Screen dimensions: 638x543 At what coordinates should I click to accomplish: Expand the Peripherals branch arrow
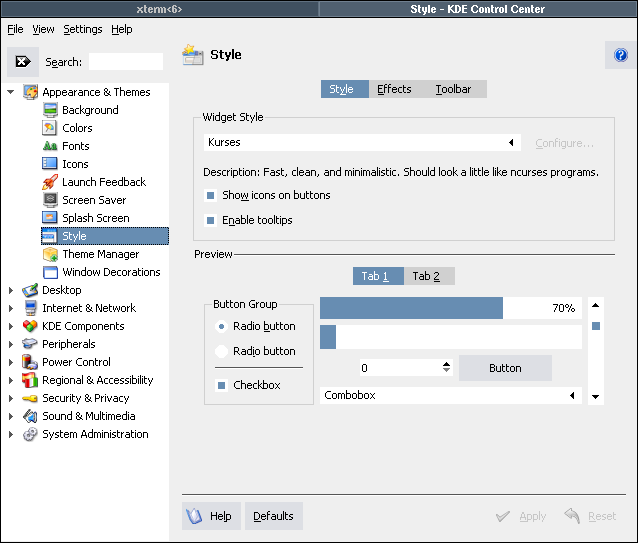tap(11, 344)
